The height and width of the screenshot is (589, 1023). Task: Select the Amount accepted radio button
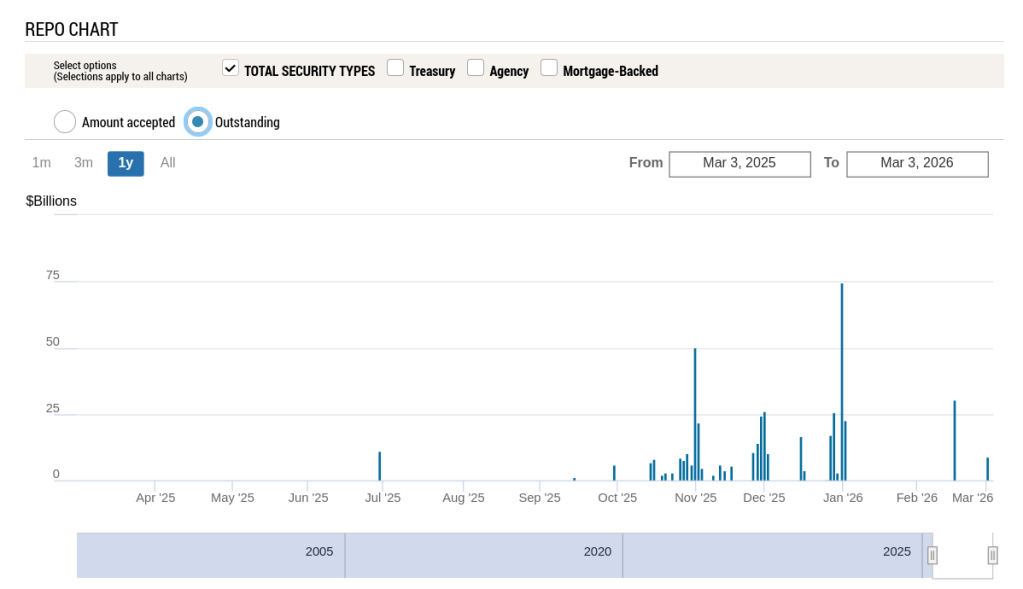click(x=65, y=122)
